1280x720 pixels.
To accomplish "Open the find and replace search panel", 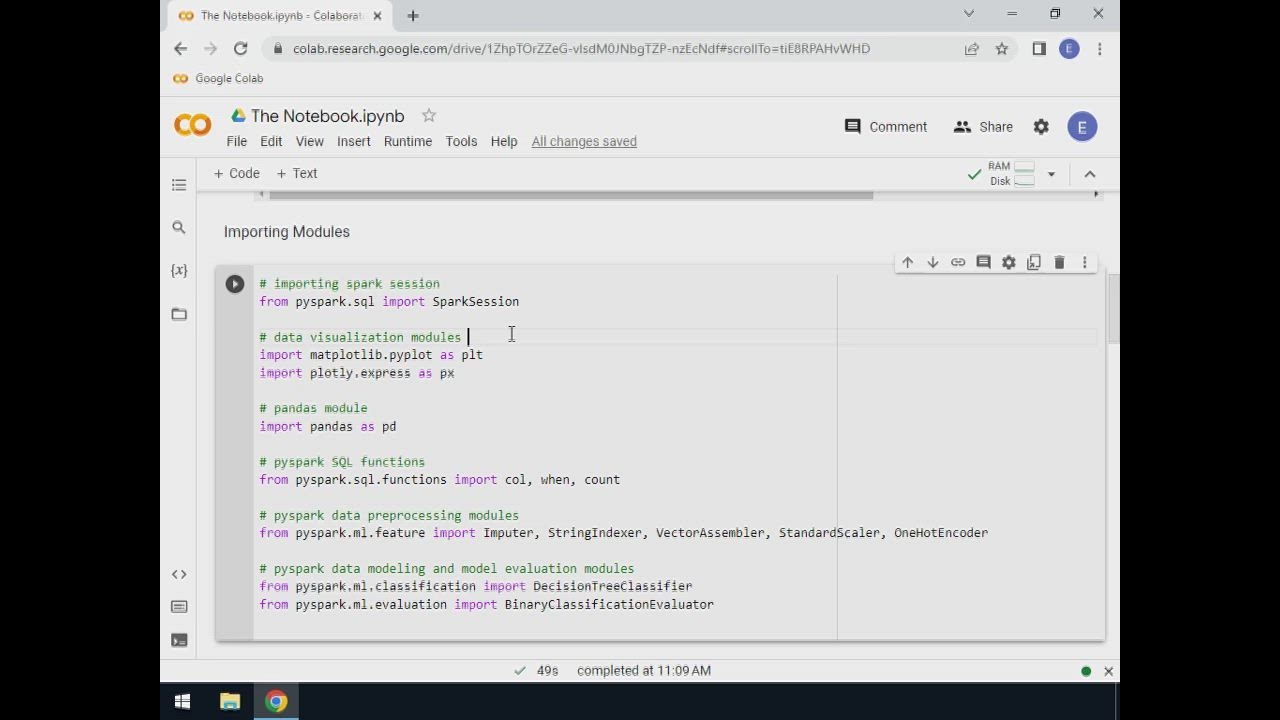I will coord(179,228).
